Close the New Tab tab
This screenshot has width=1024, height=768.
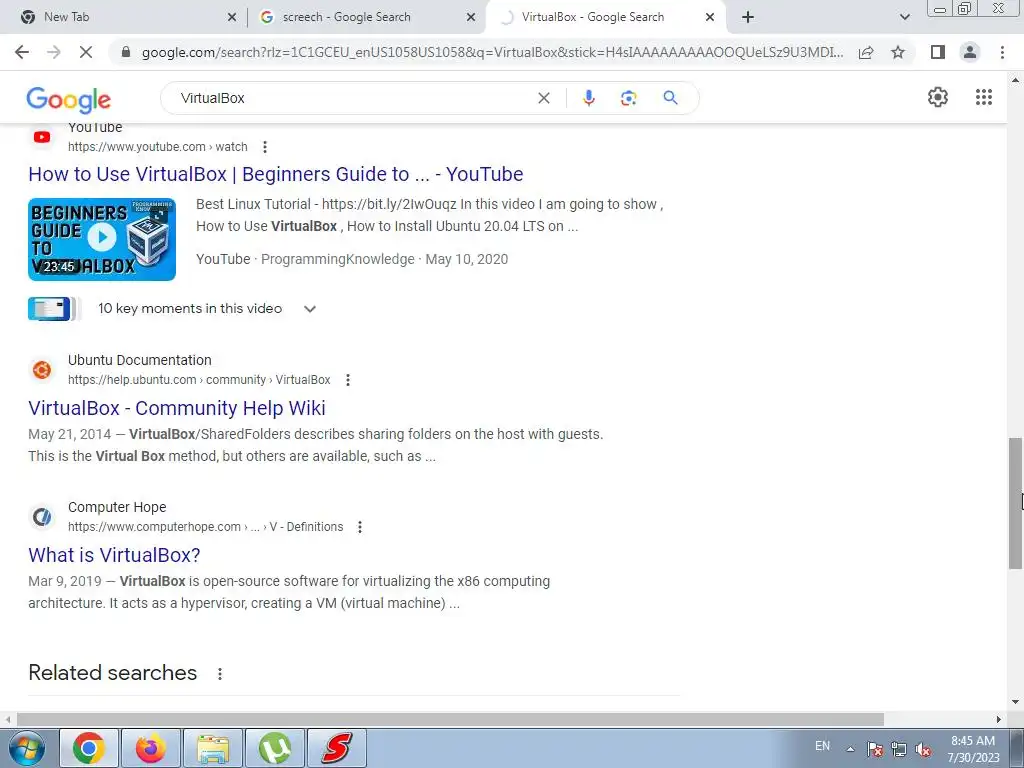pyautogui.click(x=231, y=18)
